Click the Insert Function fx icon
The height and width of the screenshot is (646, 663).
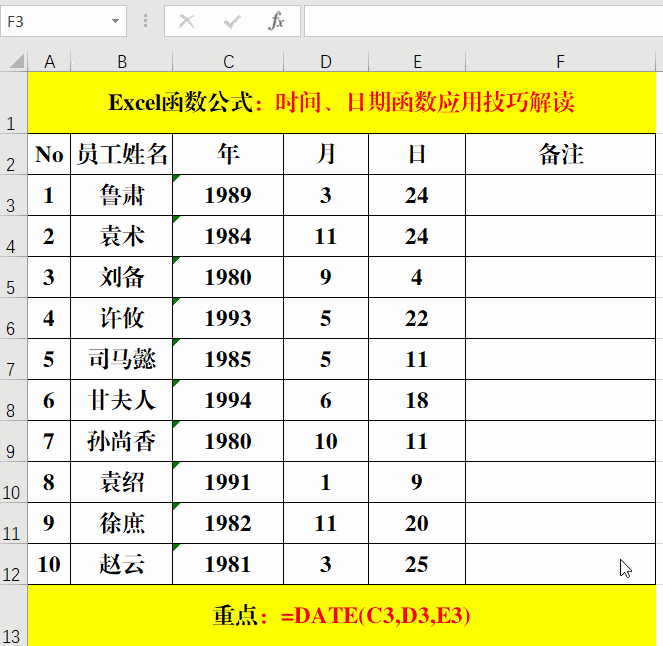276,21
